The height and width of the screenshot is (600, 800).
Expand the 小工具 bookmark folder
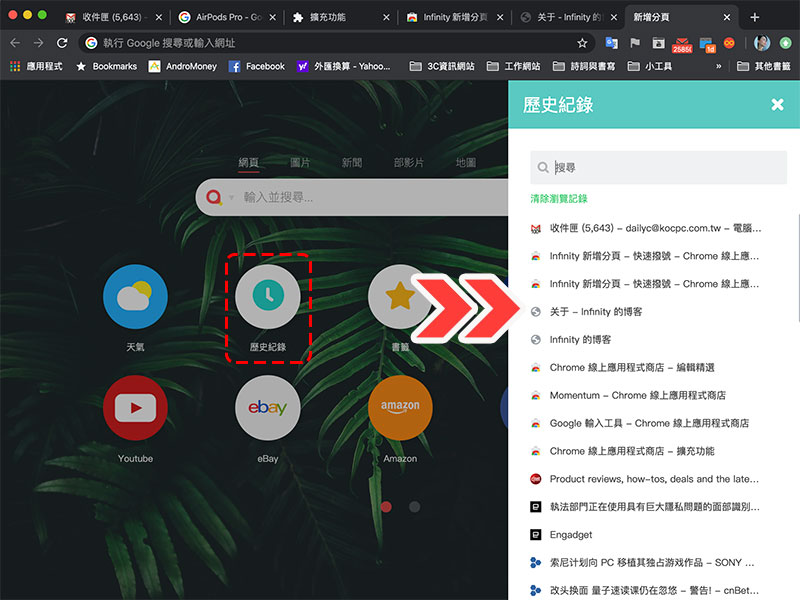tap(649, 66)
